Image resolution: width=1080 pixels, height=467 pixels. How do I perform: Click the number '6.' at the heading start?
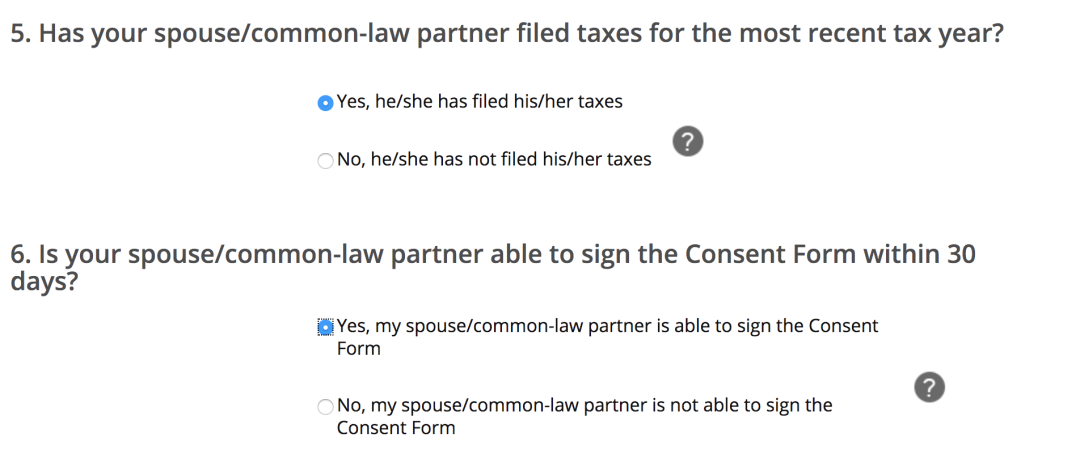[x=21, y=254]
